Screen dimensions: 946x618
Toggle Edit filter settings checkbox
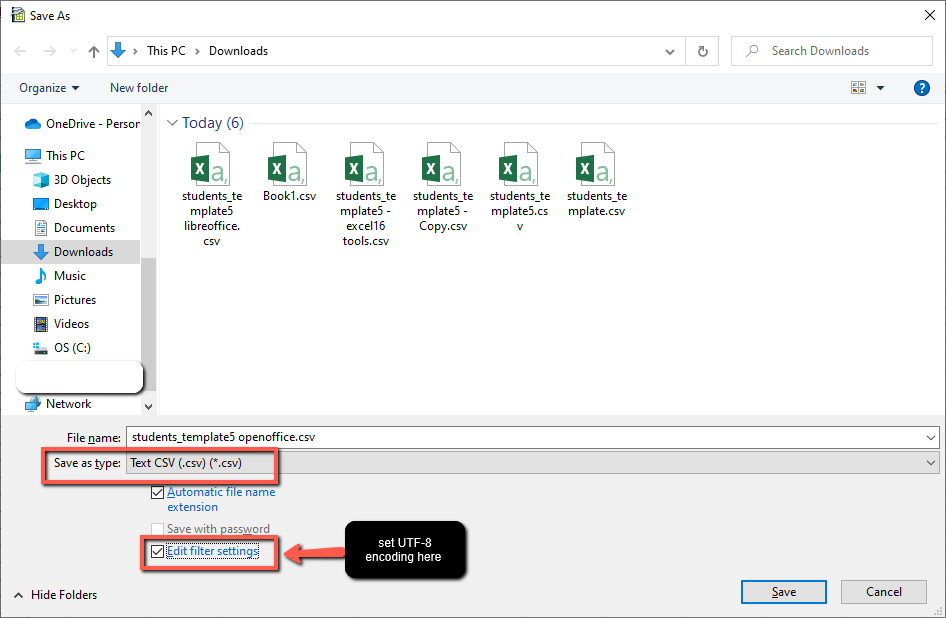tap(157, 551)
